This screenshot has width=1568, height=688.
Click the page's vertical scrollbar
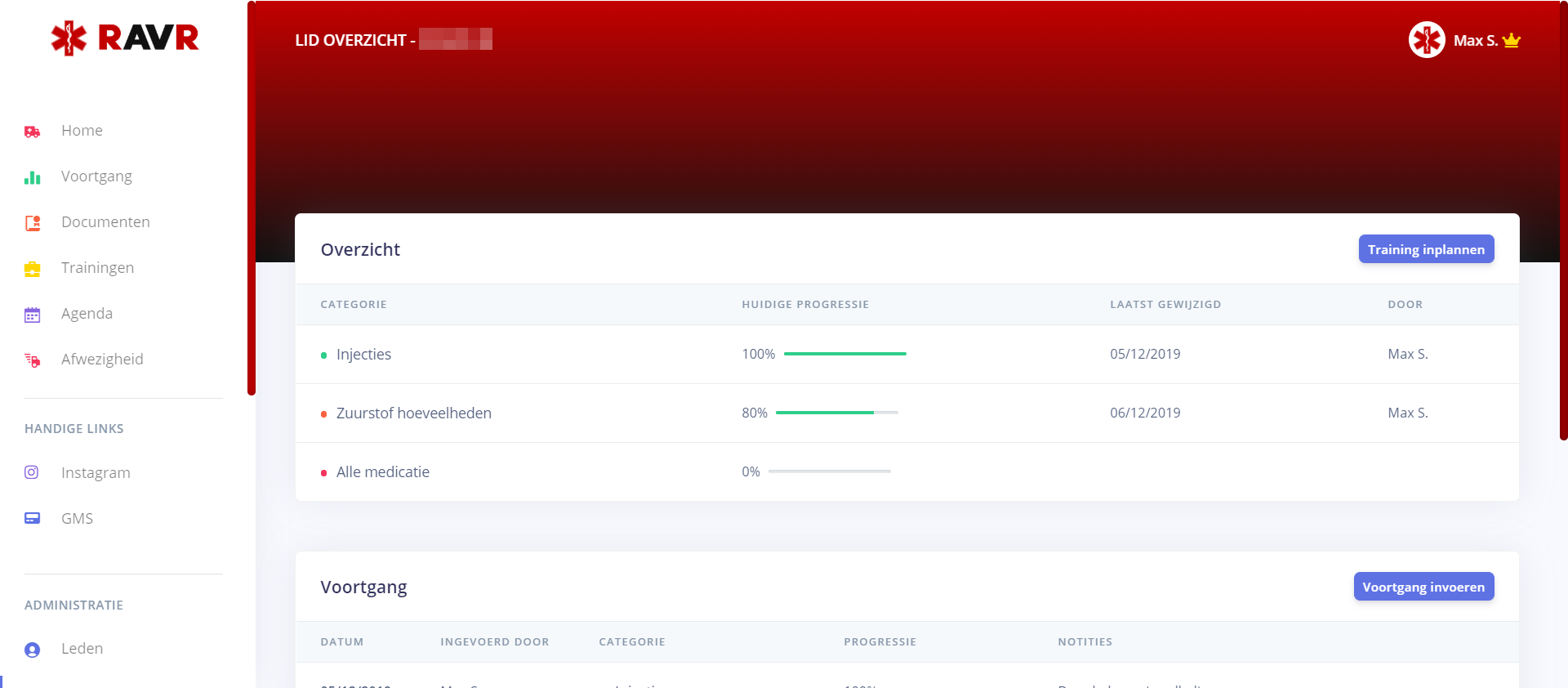coord(1563,221)
